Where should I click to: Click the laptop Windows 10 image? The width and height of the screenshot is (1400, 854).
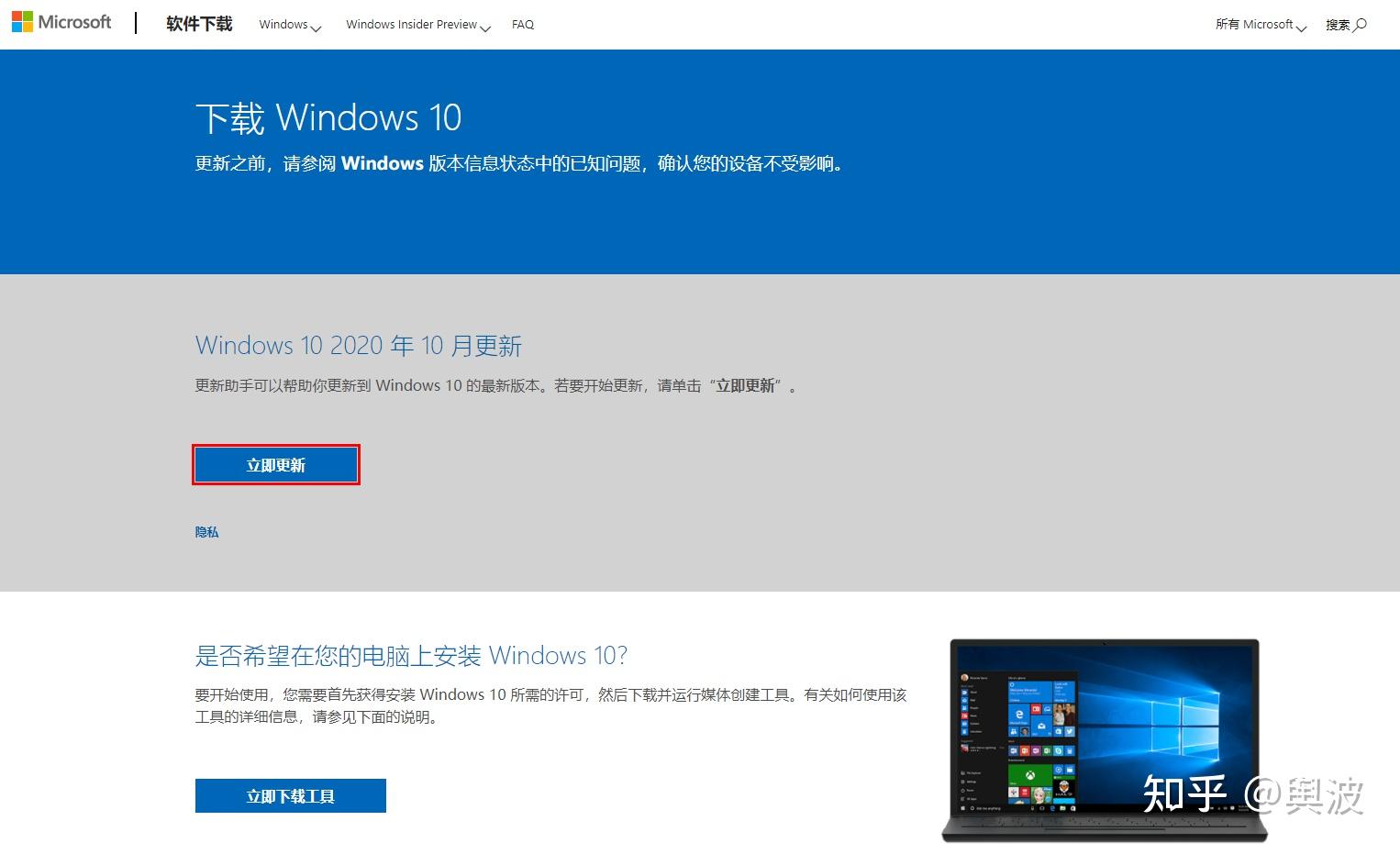tap(1105, 739)
